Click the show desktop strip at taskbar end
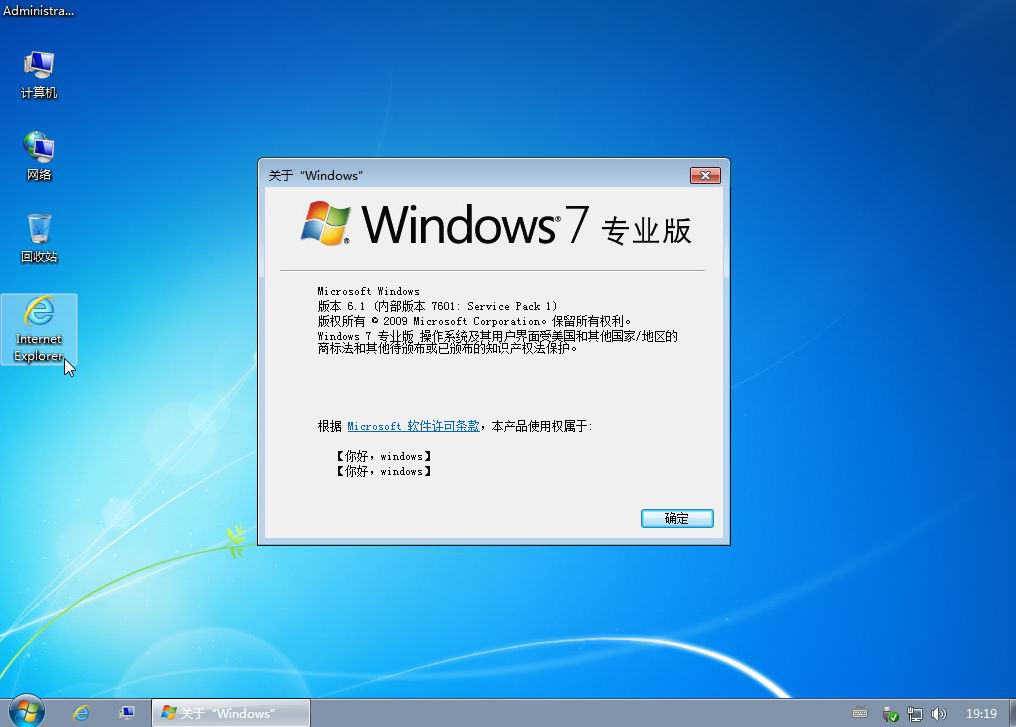This screenshot has width=1016, height=727. tap(1012, 713)
